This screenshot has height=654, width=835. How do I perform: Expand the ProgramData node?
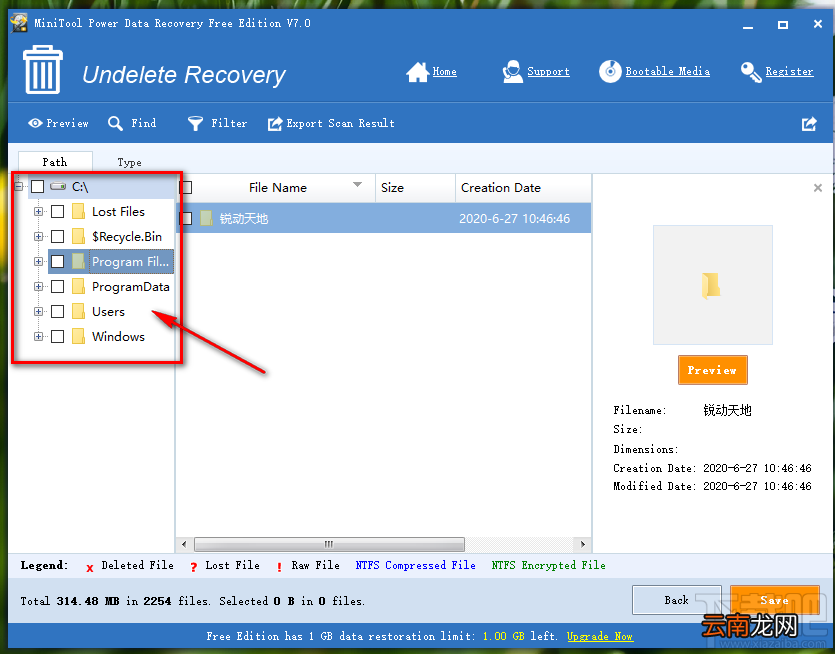[38, 287]
